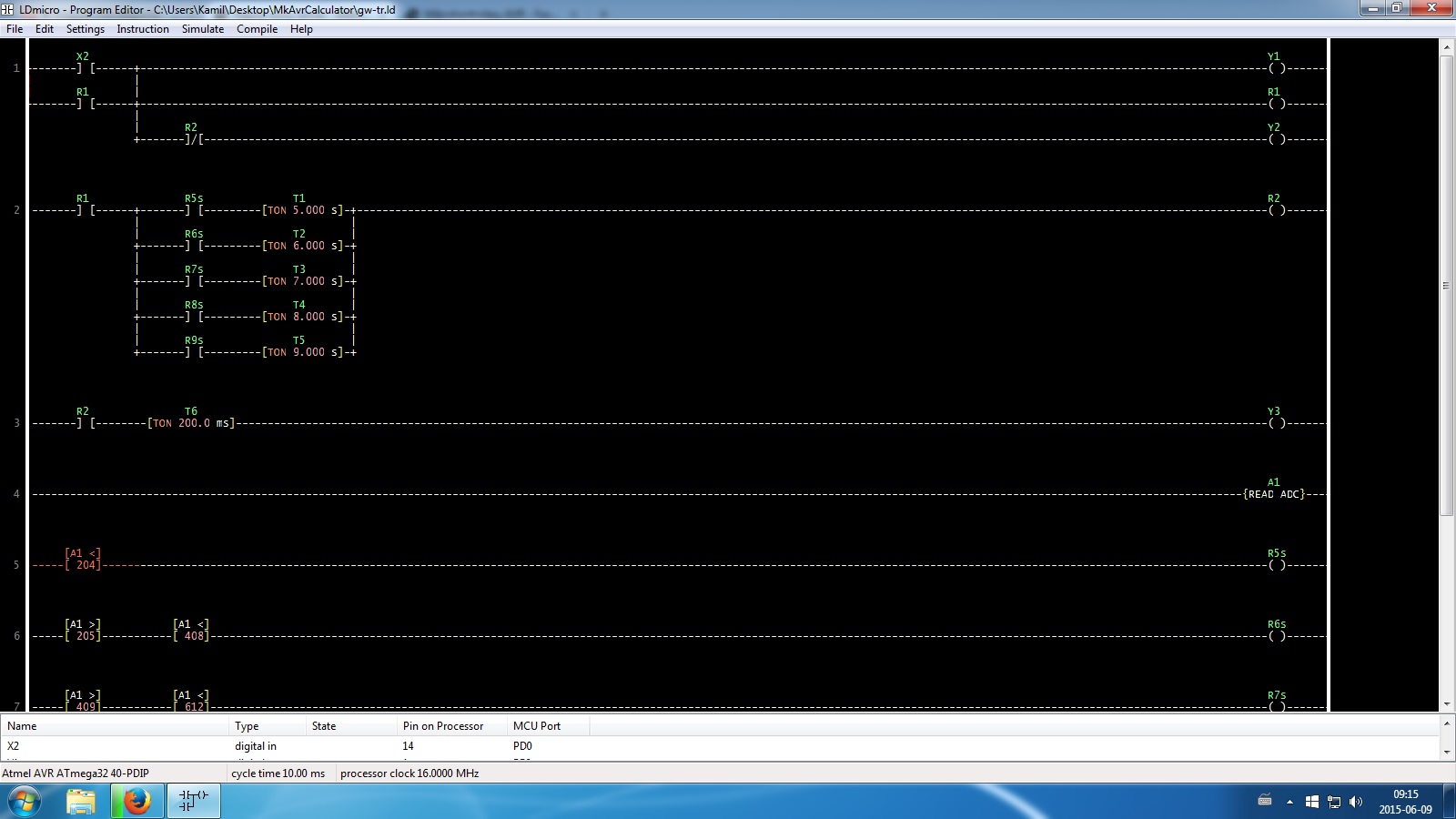Select the T3 TON 7.000 s timer

click(303, 276)
